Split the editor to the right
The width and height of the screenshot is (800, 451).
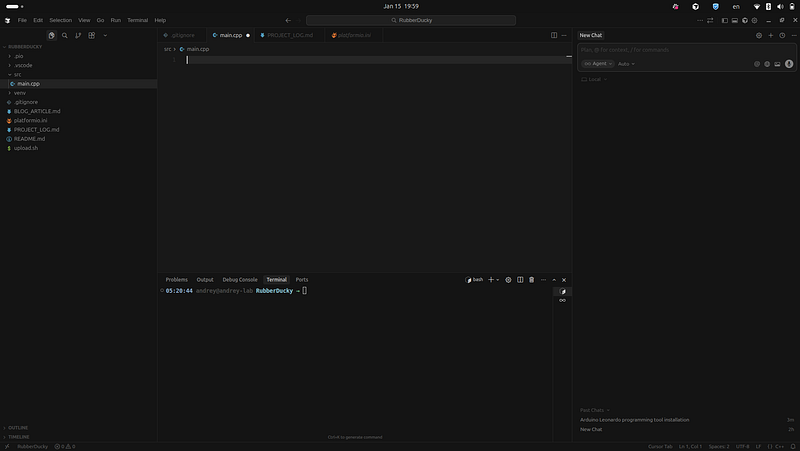pos(554,35)
